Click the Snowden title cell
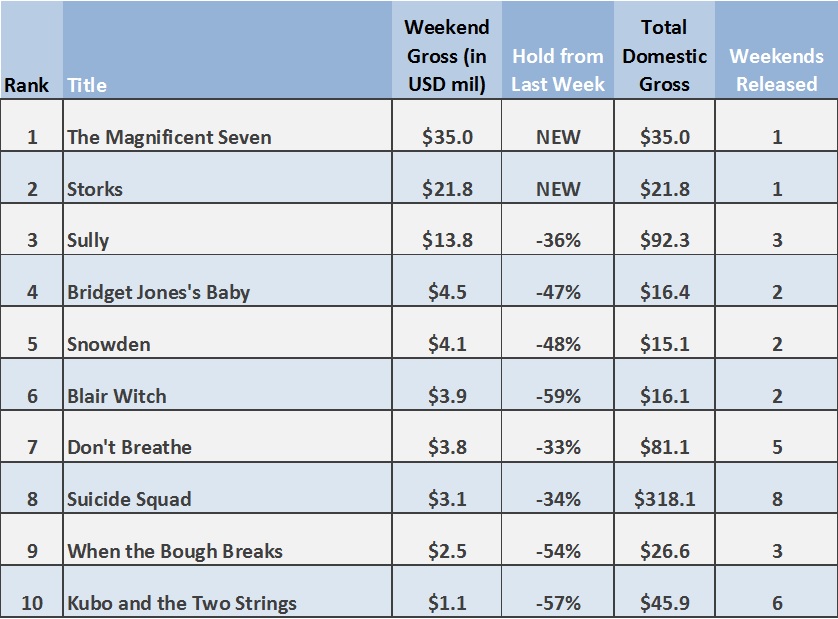 pos(109,345)
